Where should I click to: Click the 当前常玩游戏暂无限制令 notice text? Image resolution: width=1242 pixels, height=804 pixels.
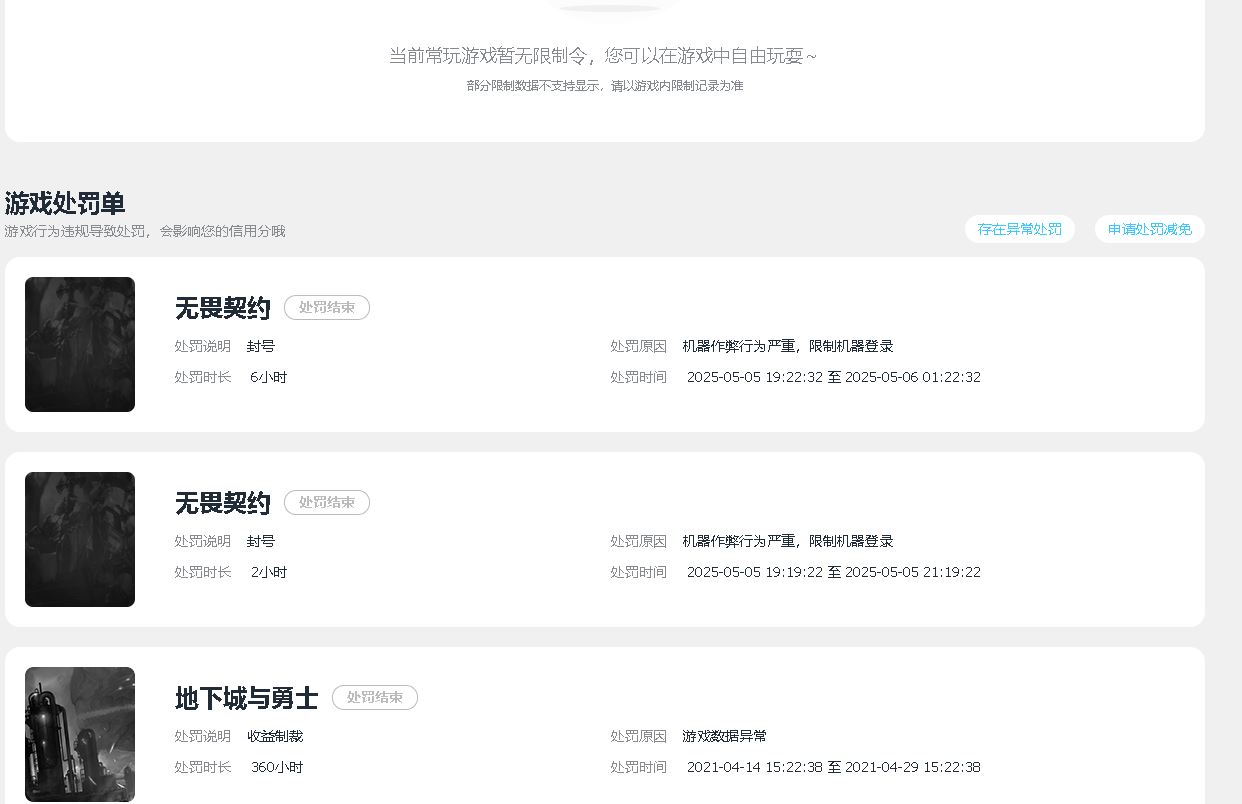pyautogui.click(x=602, y=56)
